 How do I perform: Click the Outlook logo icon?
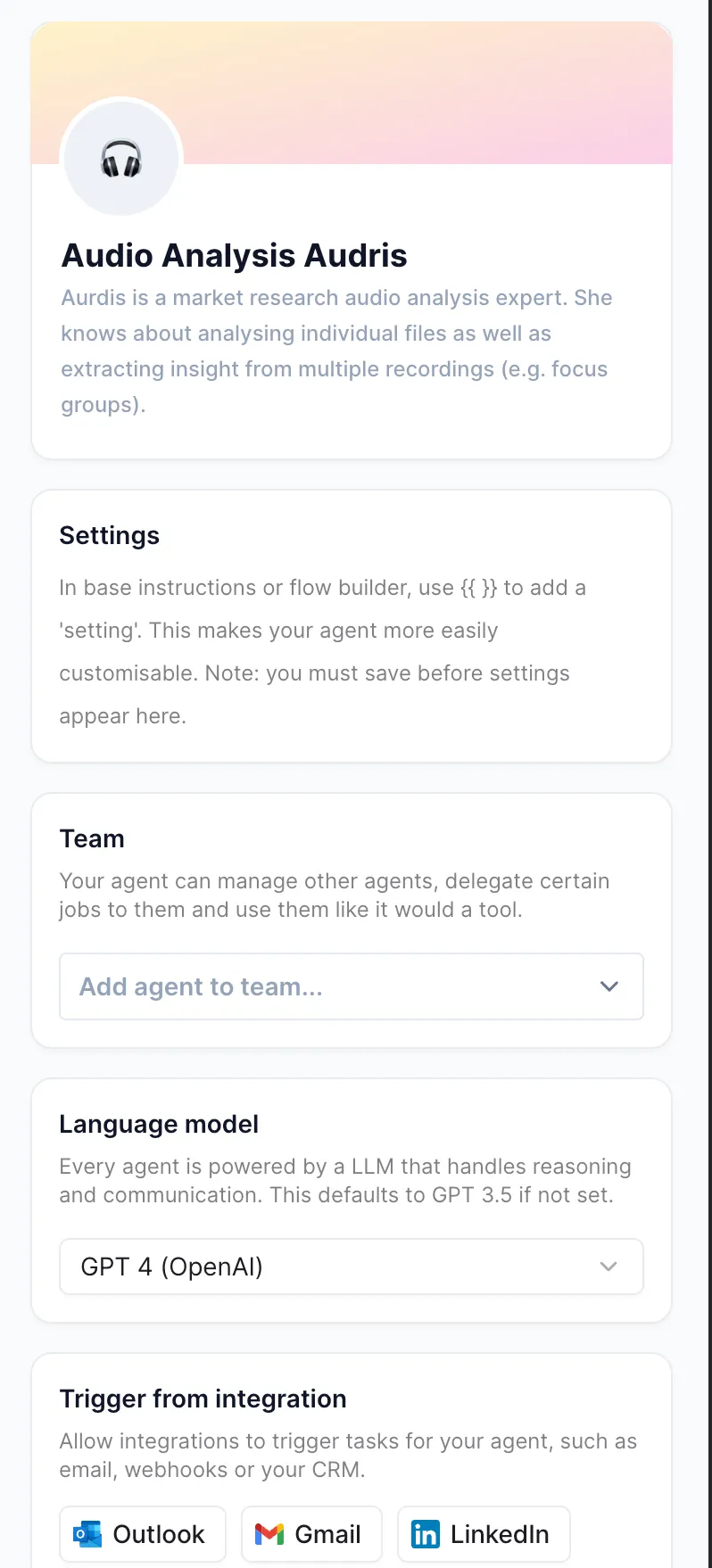(87, 1533)
